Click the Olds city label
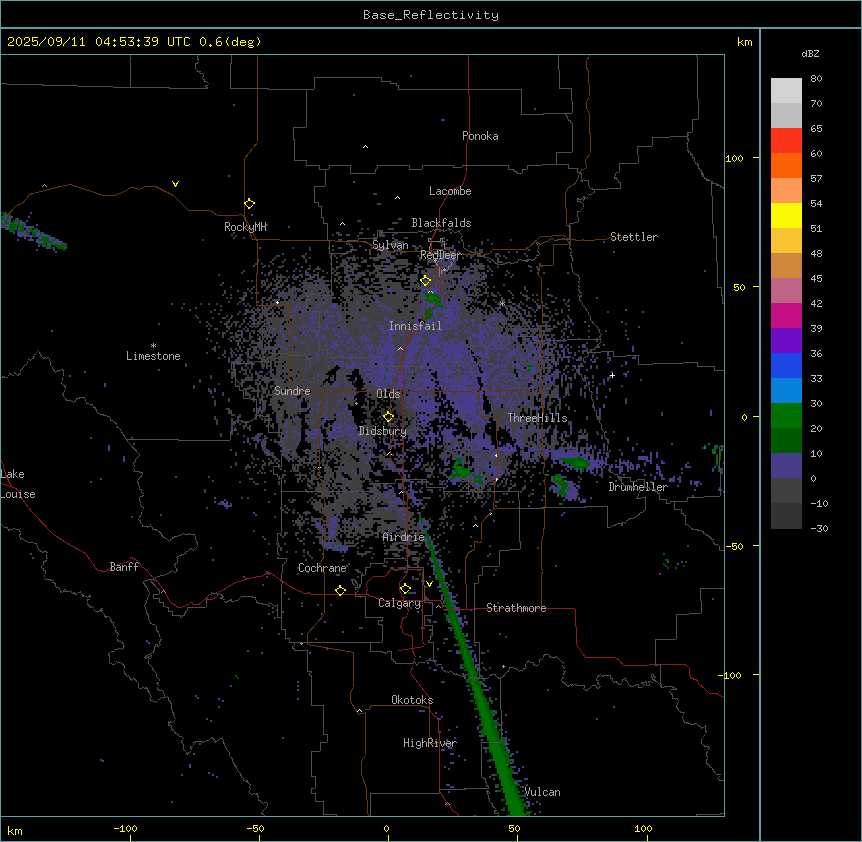862x842 pixels. pos(388,394)
